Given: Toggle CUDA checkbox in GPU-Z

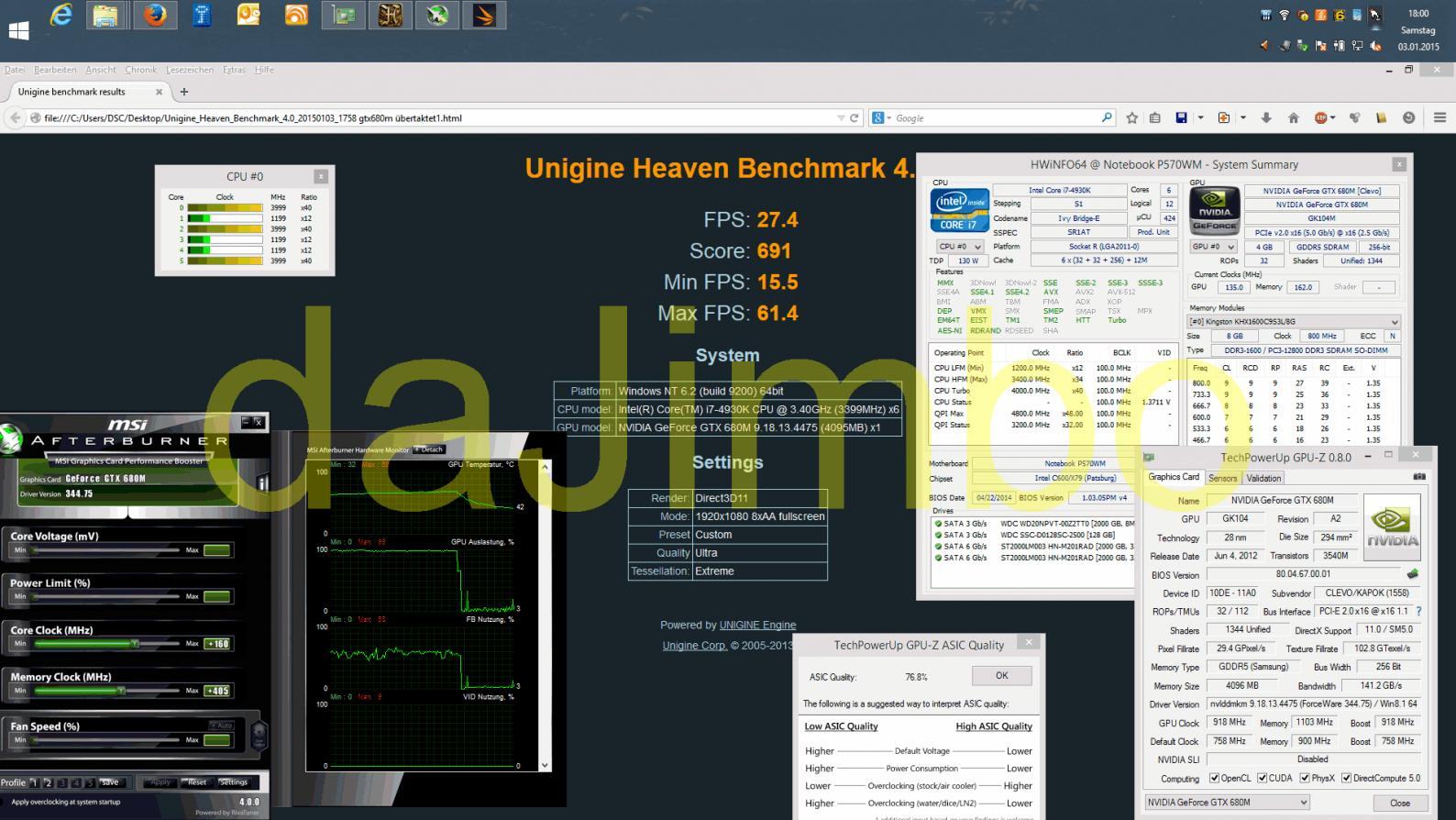Looking at the screenshot, I should [x=1262, y=778].
